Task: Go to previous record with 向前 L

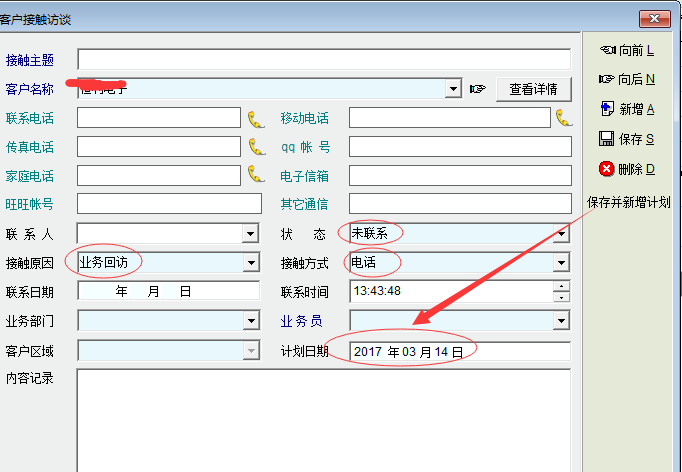Action: [626, 50]
